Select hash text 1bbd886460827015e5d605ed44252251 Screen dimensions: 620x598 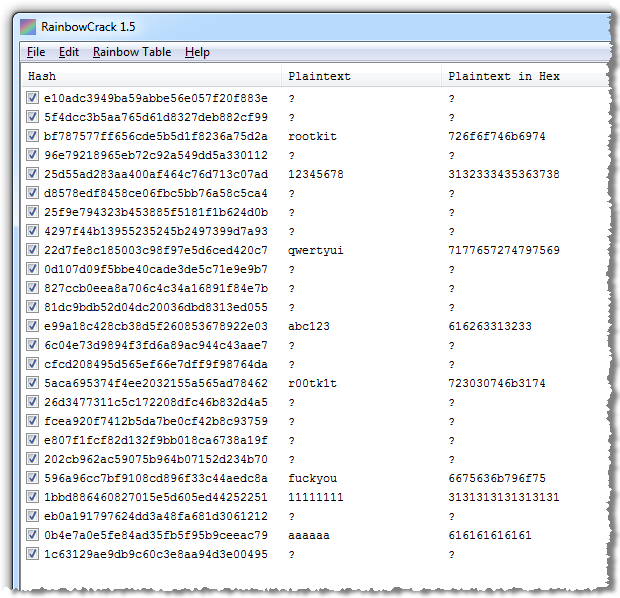click(156, 497)
